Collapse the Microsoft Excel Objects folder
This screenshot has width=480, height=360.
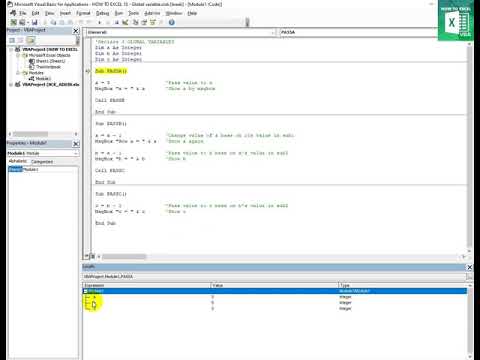click(18, 55)
